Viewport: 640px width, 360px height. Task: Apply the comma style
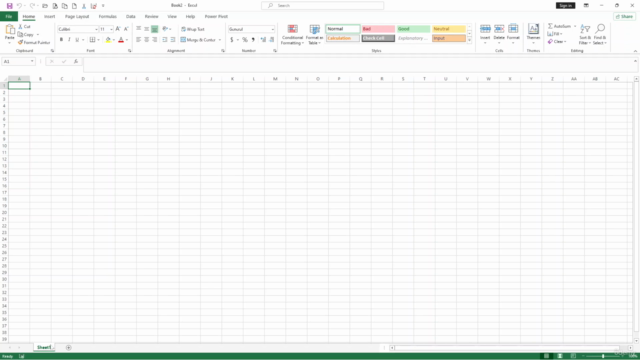[x=253, y=40]
